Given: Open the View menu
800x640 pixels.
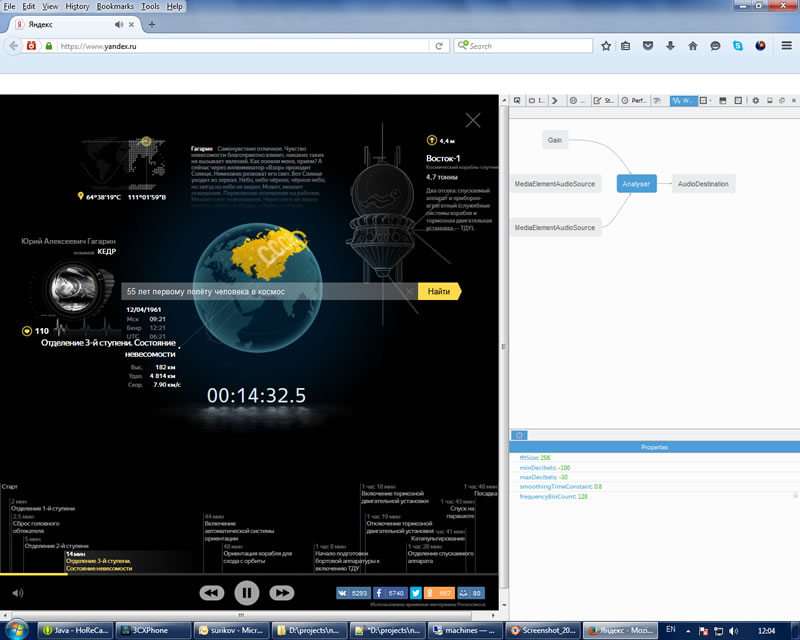Looking at the screenshot, I should 50,6.
